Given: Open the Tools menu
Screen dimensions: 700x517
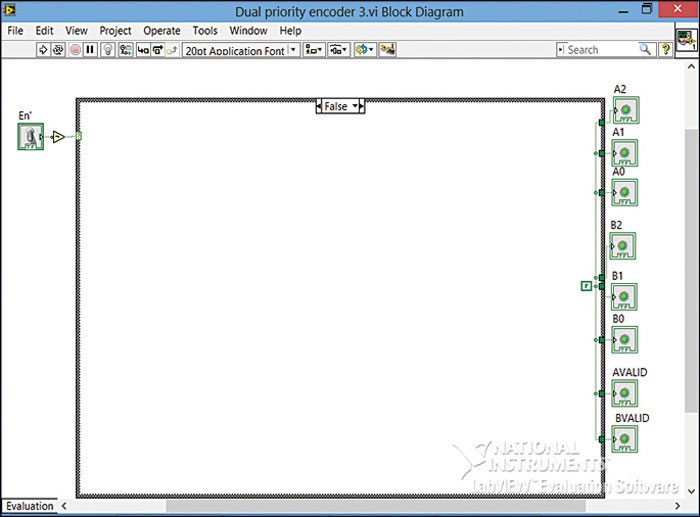Looking at the screenshot, I should coord(204,31).
